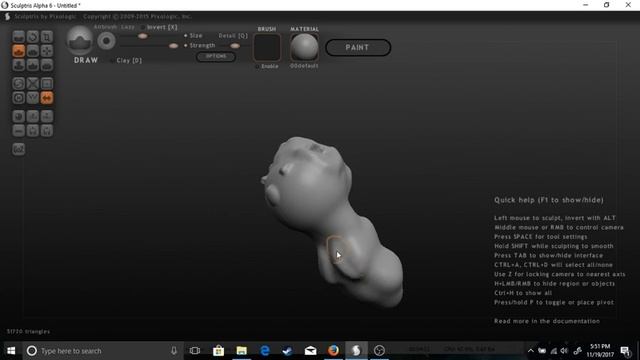Select the Smooth tool
The image size is (640, 360).
click(47, 65)
